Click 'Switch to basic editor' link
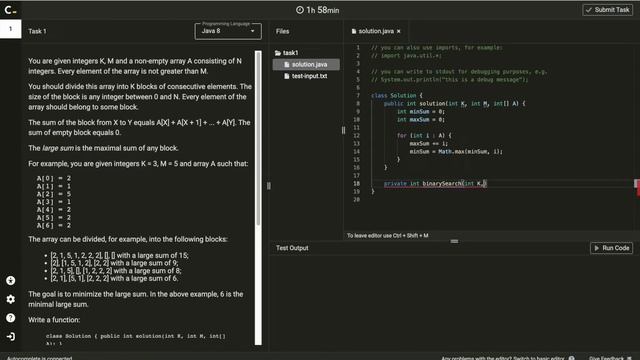 pos(538,358)
